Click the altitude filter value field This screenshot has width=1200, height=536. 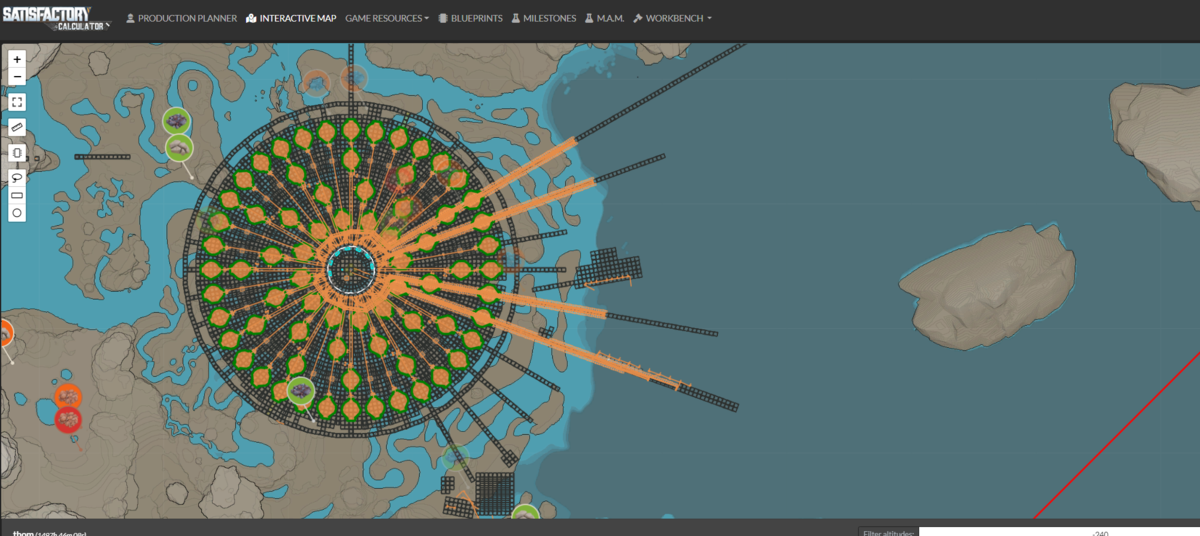point(1059,532)
